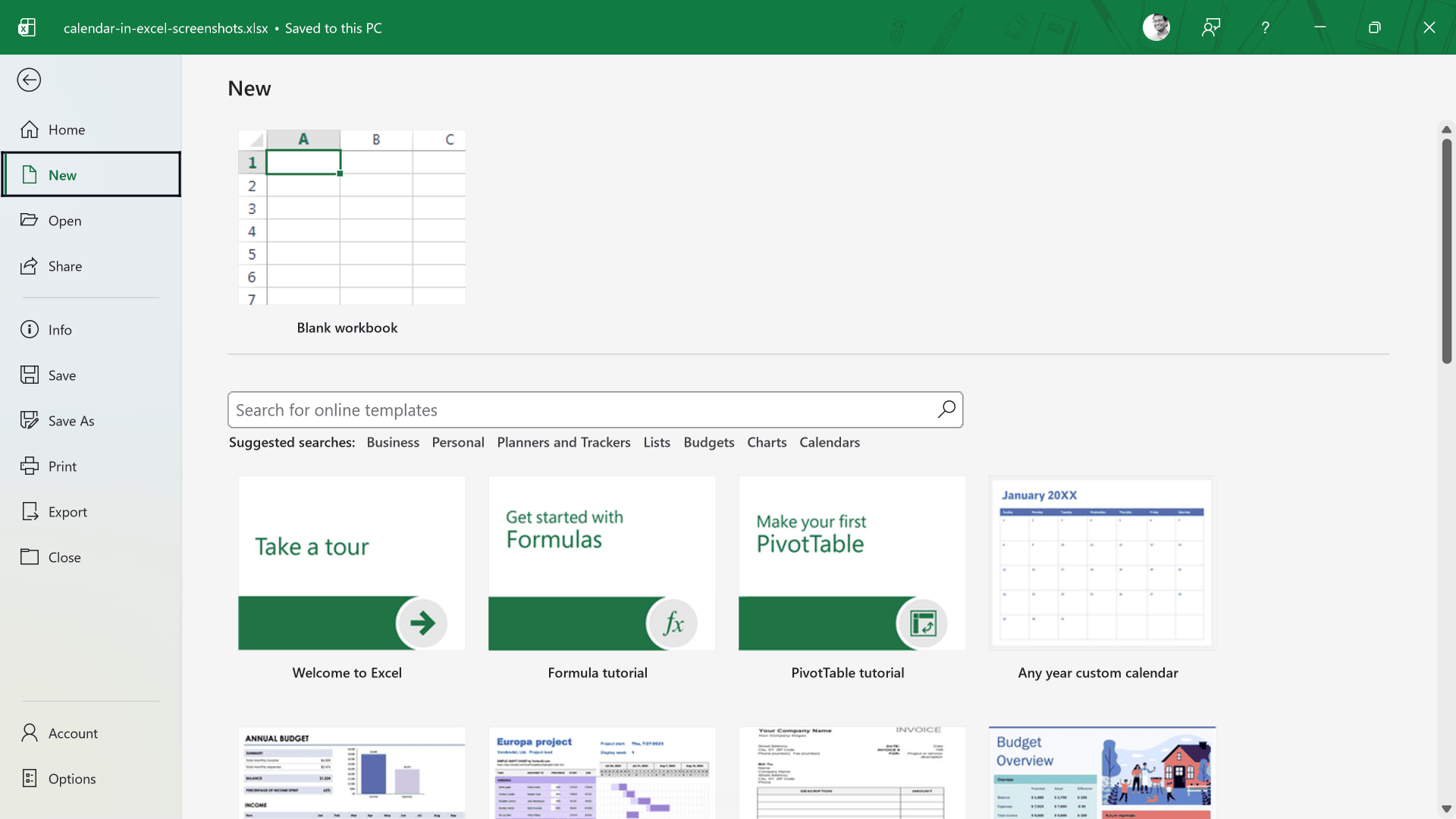The height and width of the screenshot is (819, 1456).
Task: Click the Info circle icon
Action: (29, 329)
